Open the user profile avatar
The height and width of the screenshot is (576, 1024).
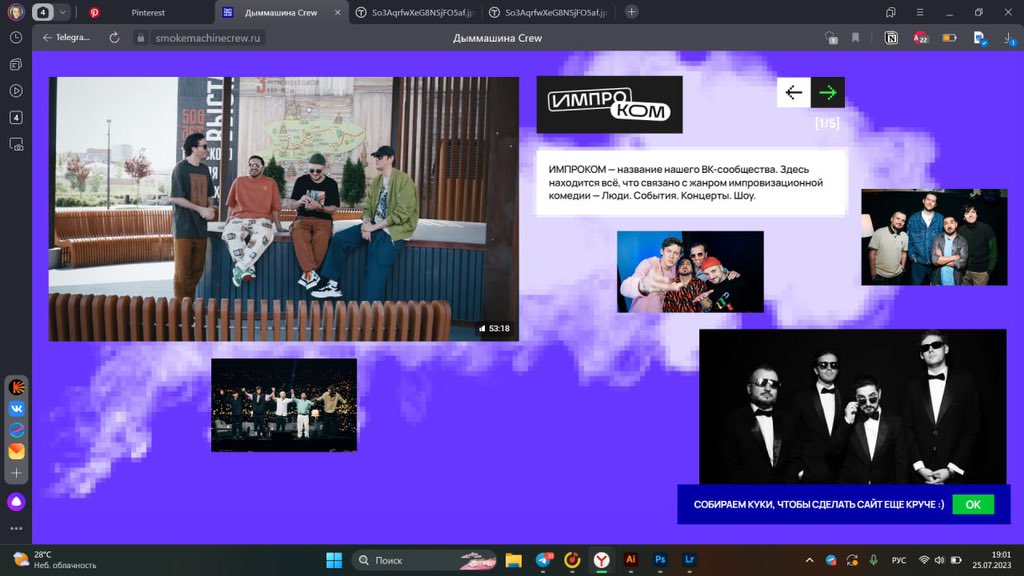click(x=16, y=12)
